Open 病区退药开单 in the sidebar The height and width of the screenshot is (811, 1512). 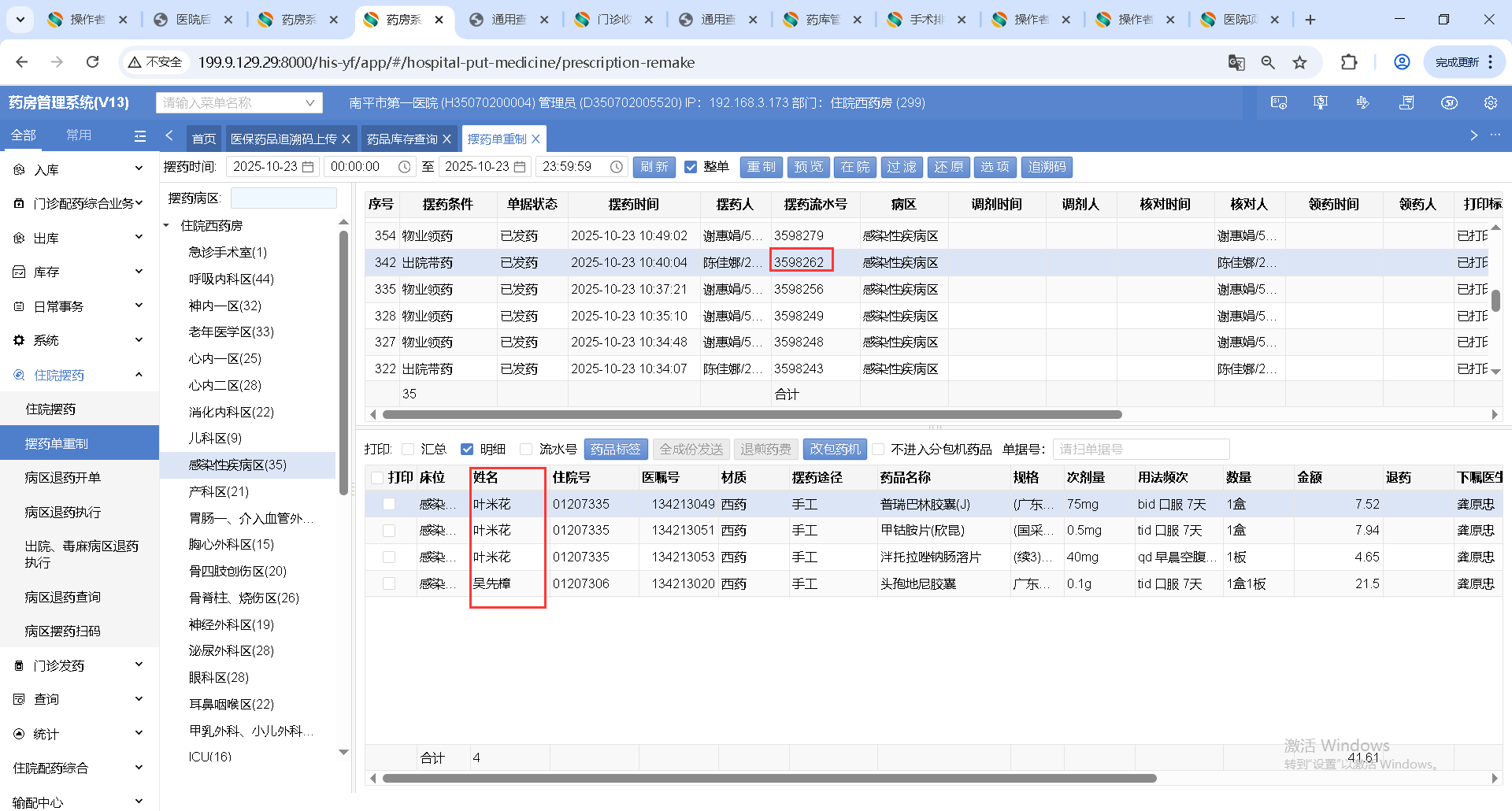point(63,478)
